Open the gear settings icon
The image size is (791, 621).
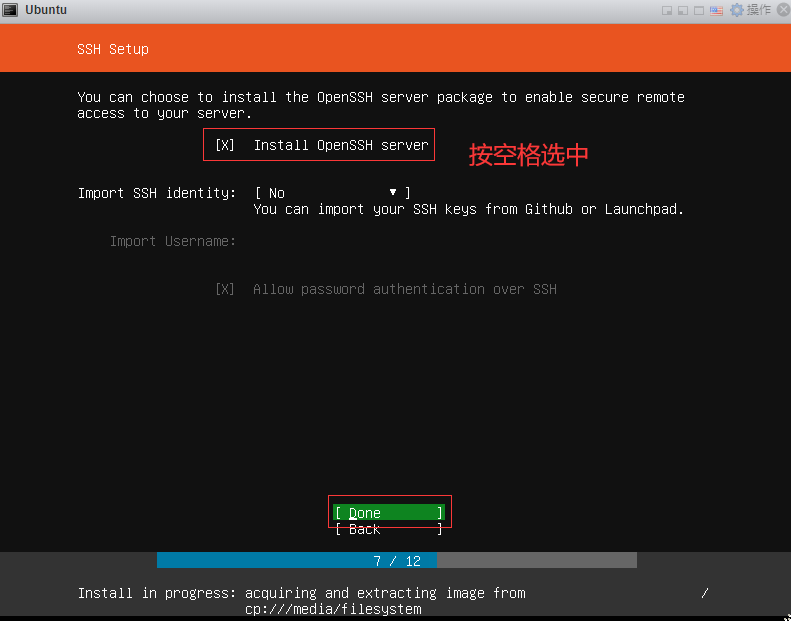[x=737, y=10]
